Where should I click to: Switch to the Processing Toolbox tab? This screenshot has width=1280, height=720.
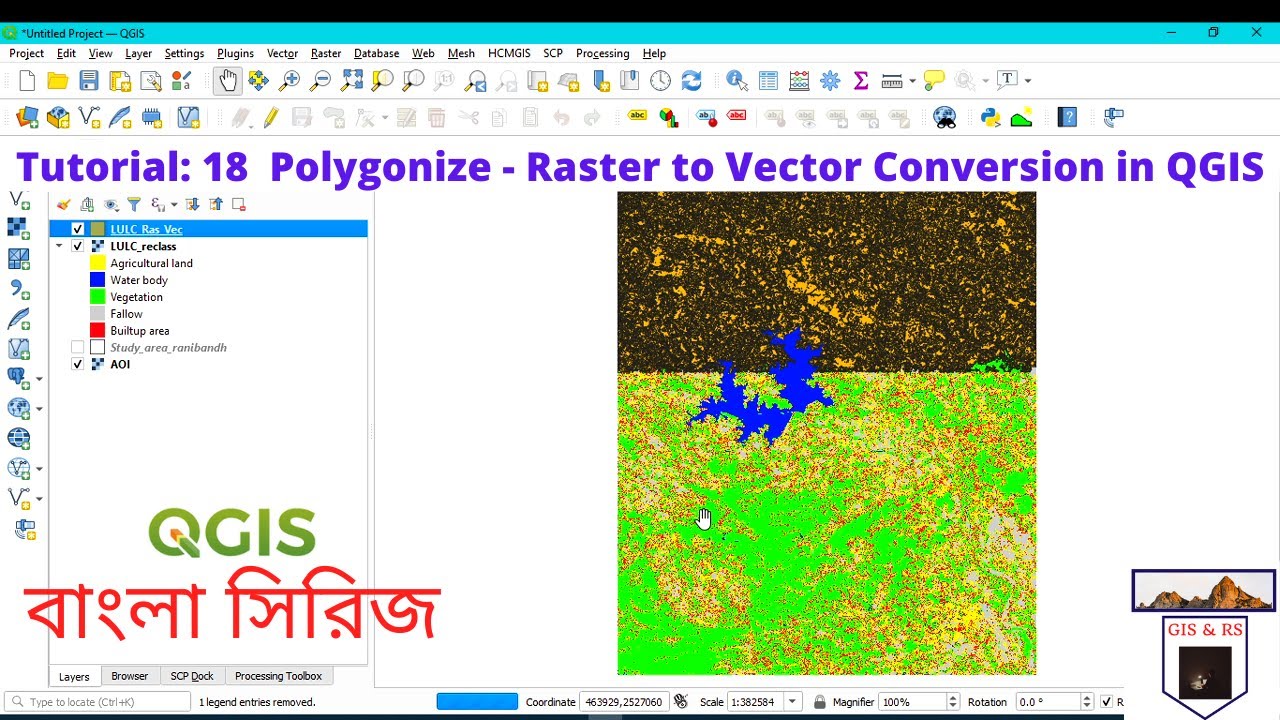[x=278, y=676]
